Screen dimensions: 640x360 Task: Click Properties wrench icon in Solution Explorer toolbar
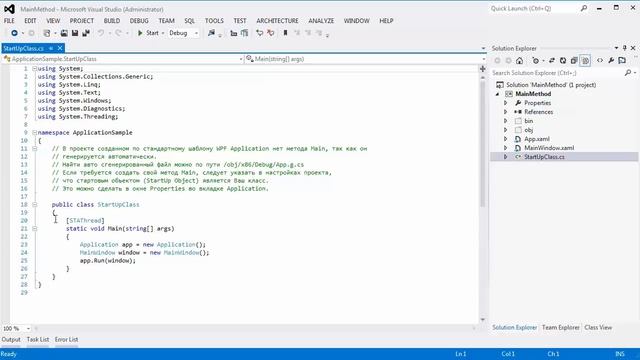tap(611, 61)
